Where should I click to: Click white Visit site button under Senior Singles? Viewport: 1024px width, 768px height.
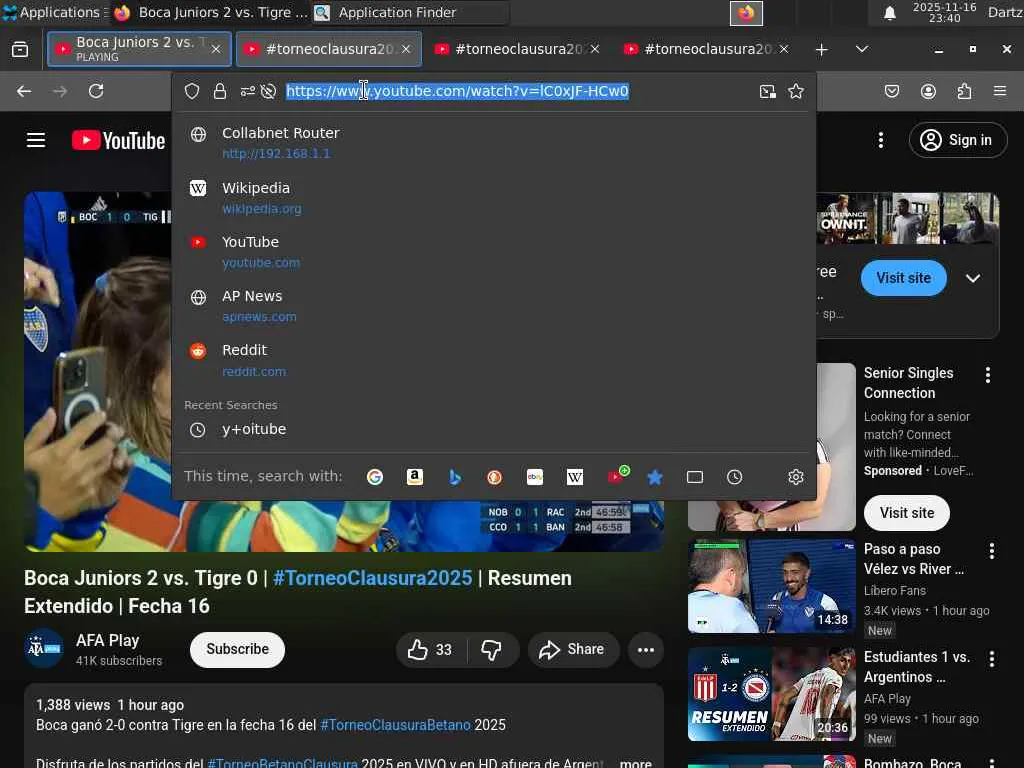(906, 513)
